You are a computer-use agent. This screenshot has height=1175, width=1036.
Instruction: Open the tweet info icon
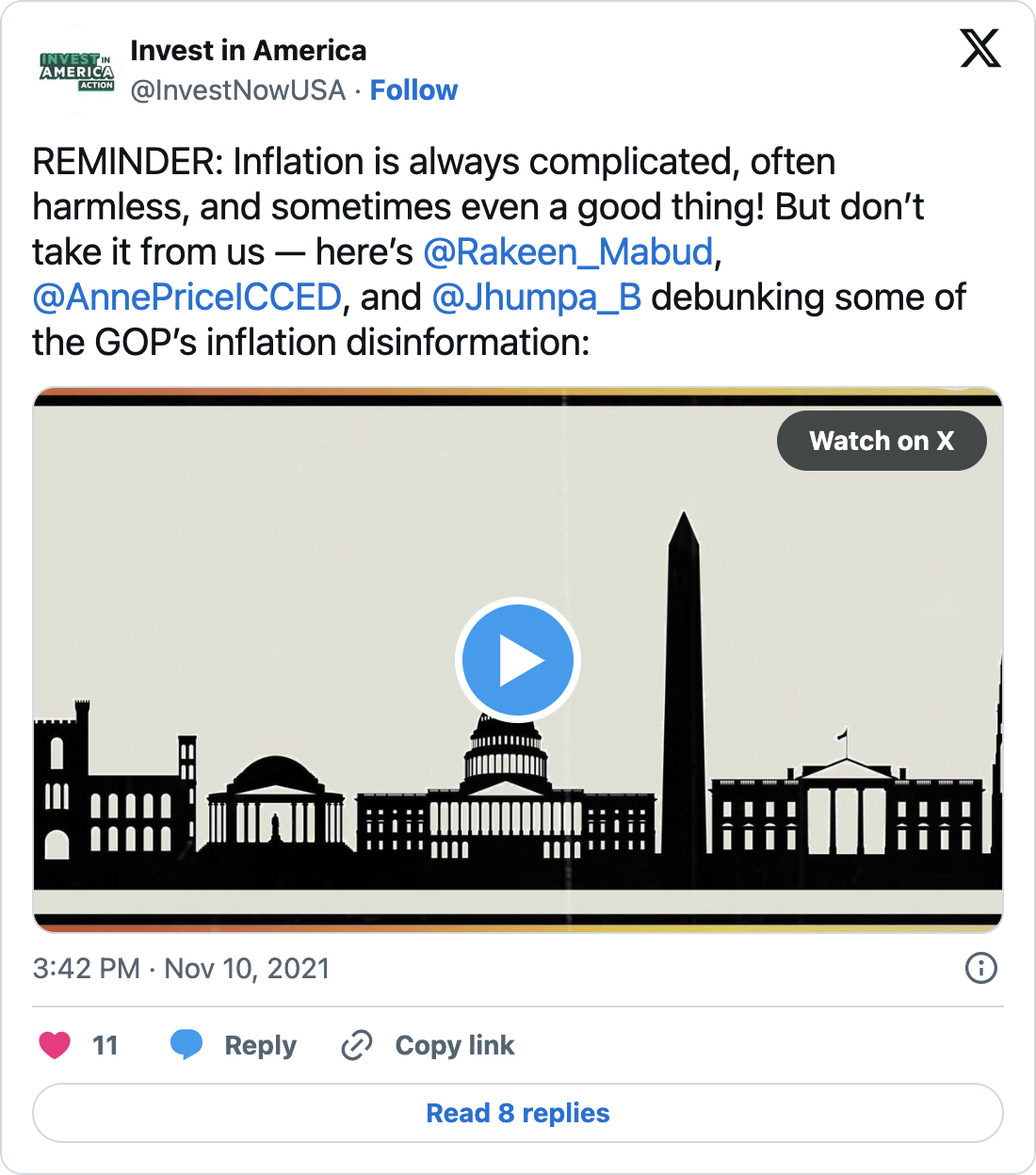tap(980, 968)
